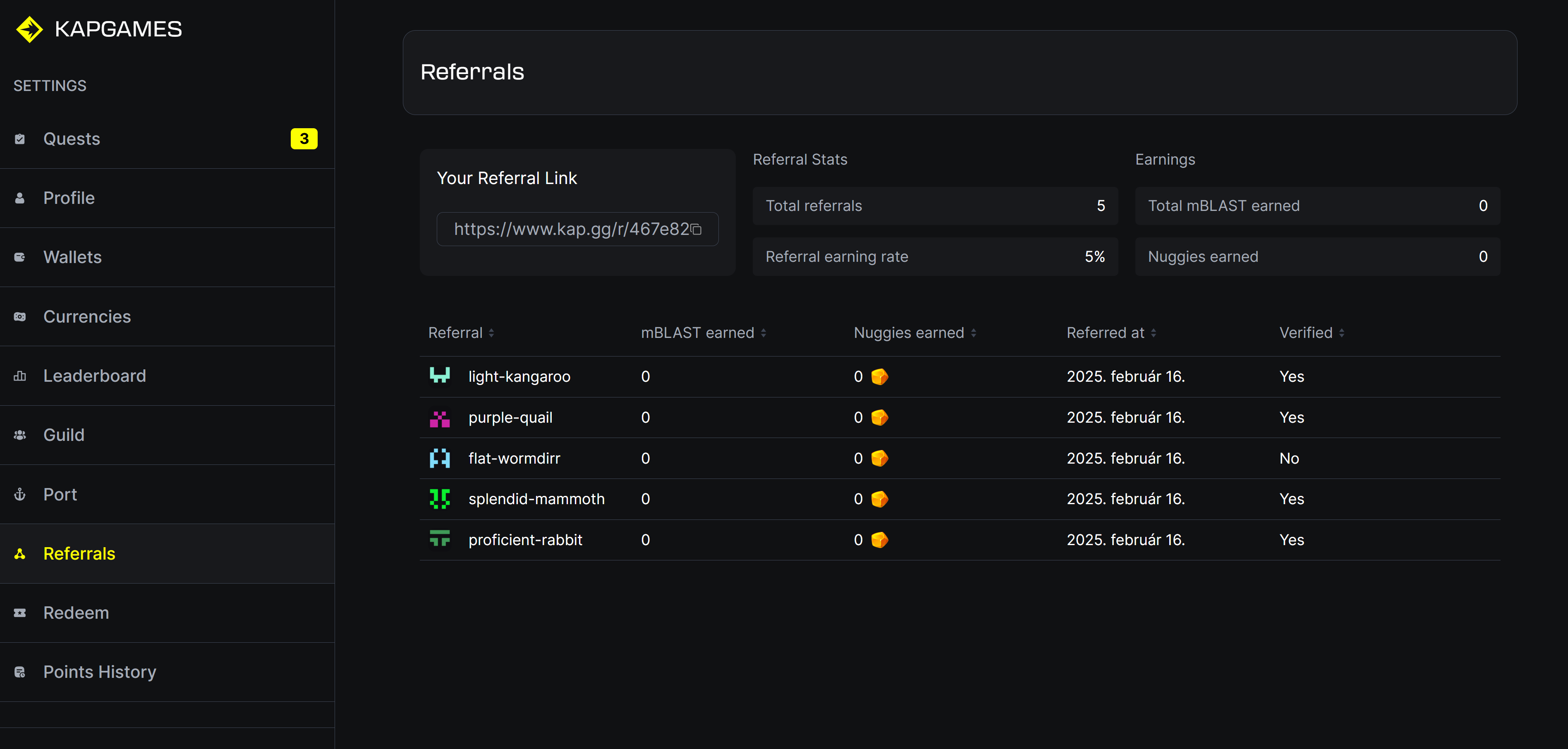Click the Port anchor icon
This screenshot has height=749, width=1568.
coord(20,494)
